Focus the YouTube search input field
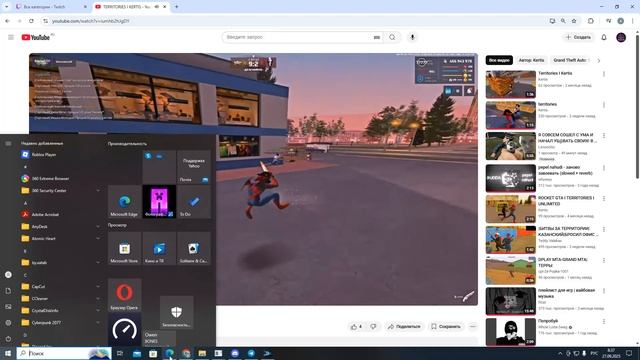The width and height of the screenshot is (640, 360). click(298, 37)
